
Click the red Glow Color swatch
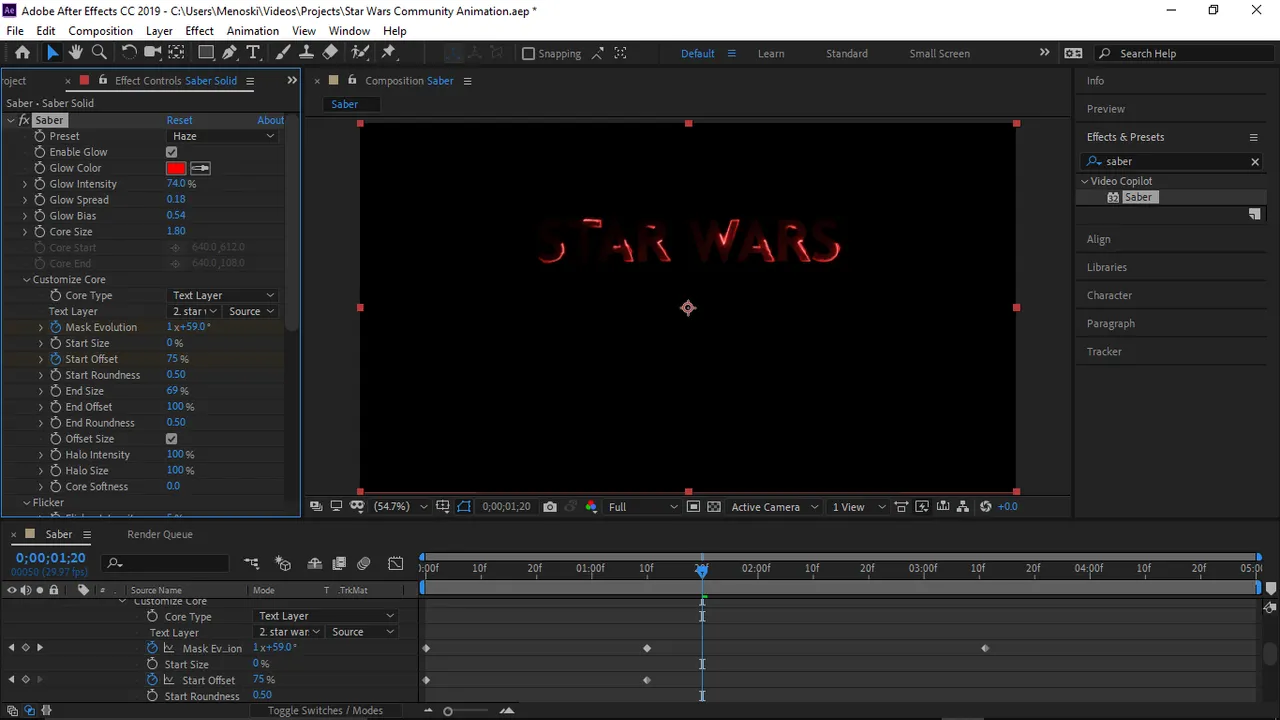tap(176, 168)
